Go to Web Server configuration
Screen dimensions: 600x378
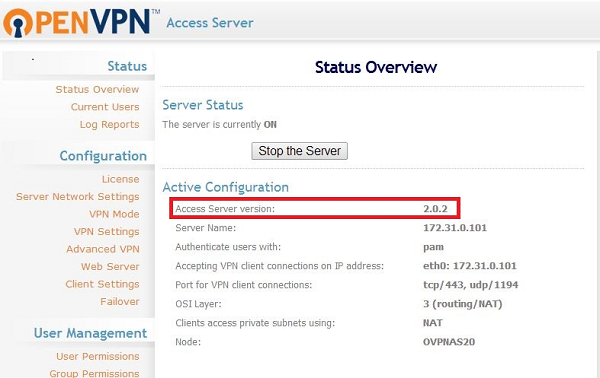(x=110, y=267)
